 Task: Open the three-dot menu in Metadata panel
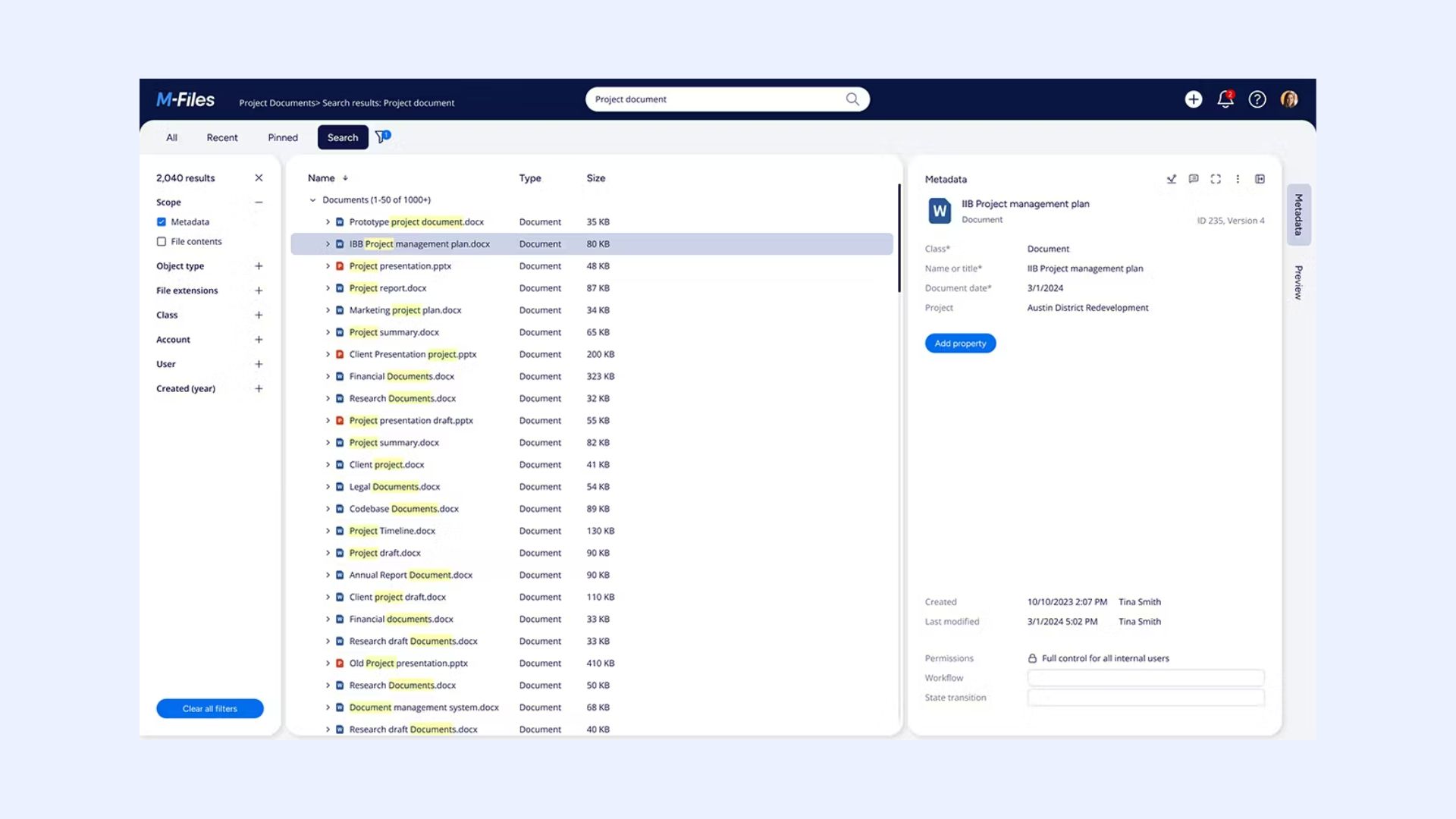coord(1238,179)
